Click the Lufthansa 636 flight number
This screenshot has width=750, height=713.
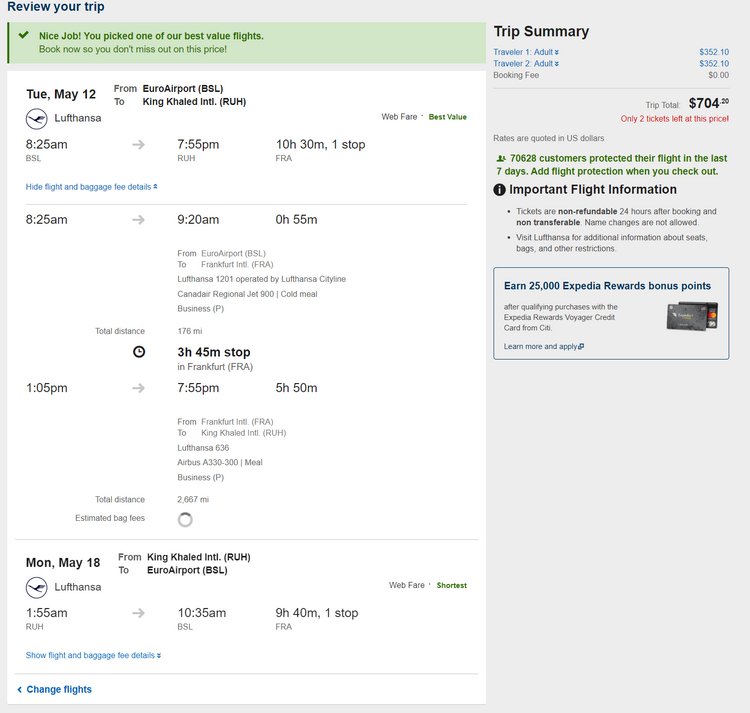click(203, 448)
